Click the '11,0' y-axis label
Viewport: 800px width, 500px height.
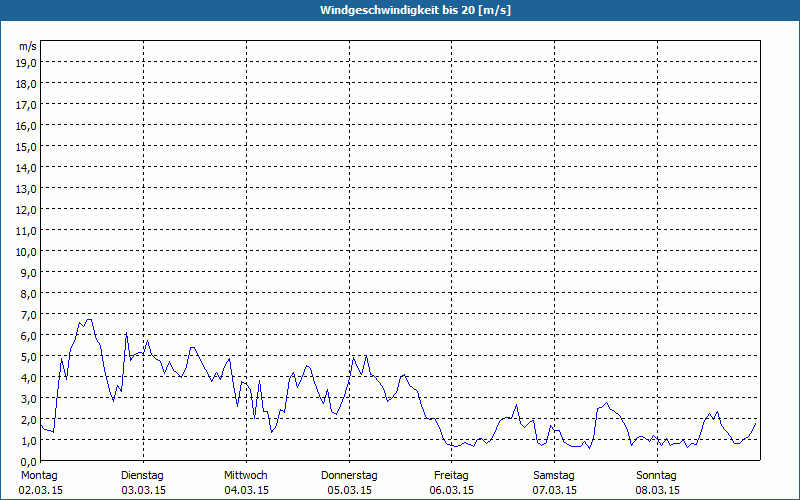[26, 231]
